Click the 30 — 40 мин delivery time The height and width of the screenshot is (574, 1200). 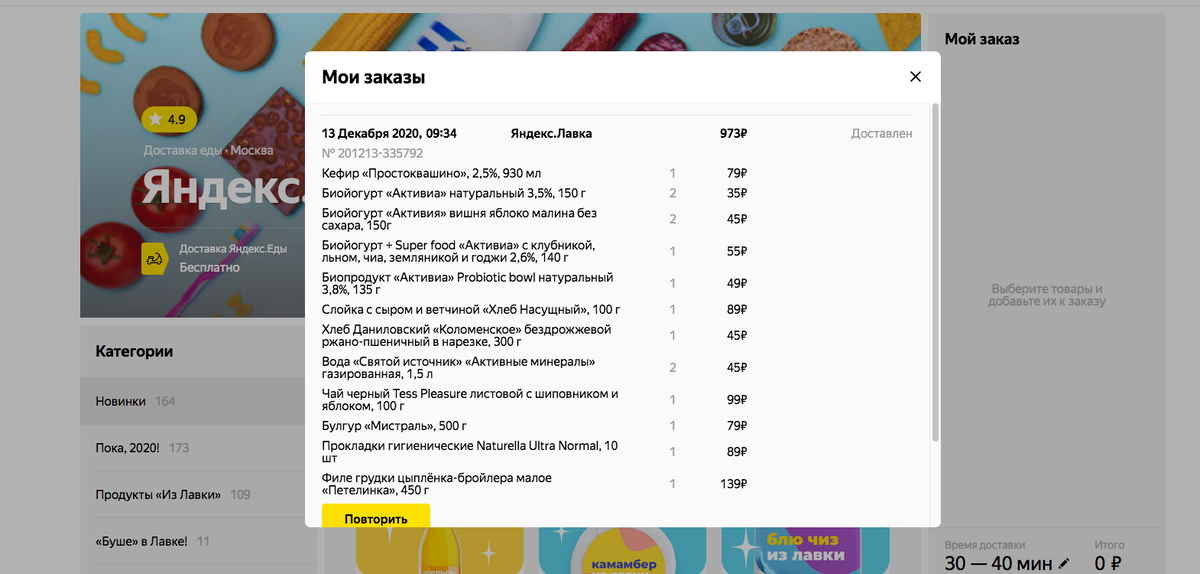point(998,564)
